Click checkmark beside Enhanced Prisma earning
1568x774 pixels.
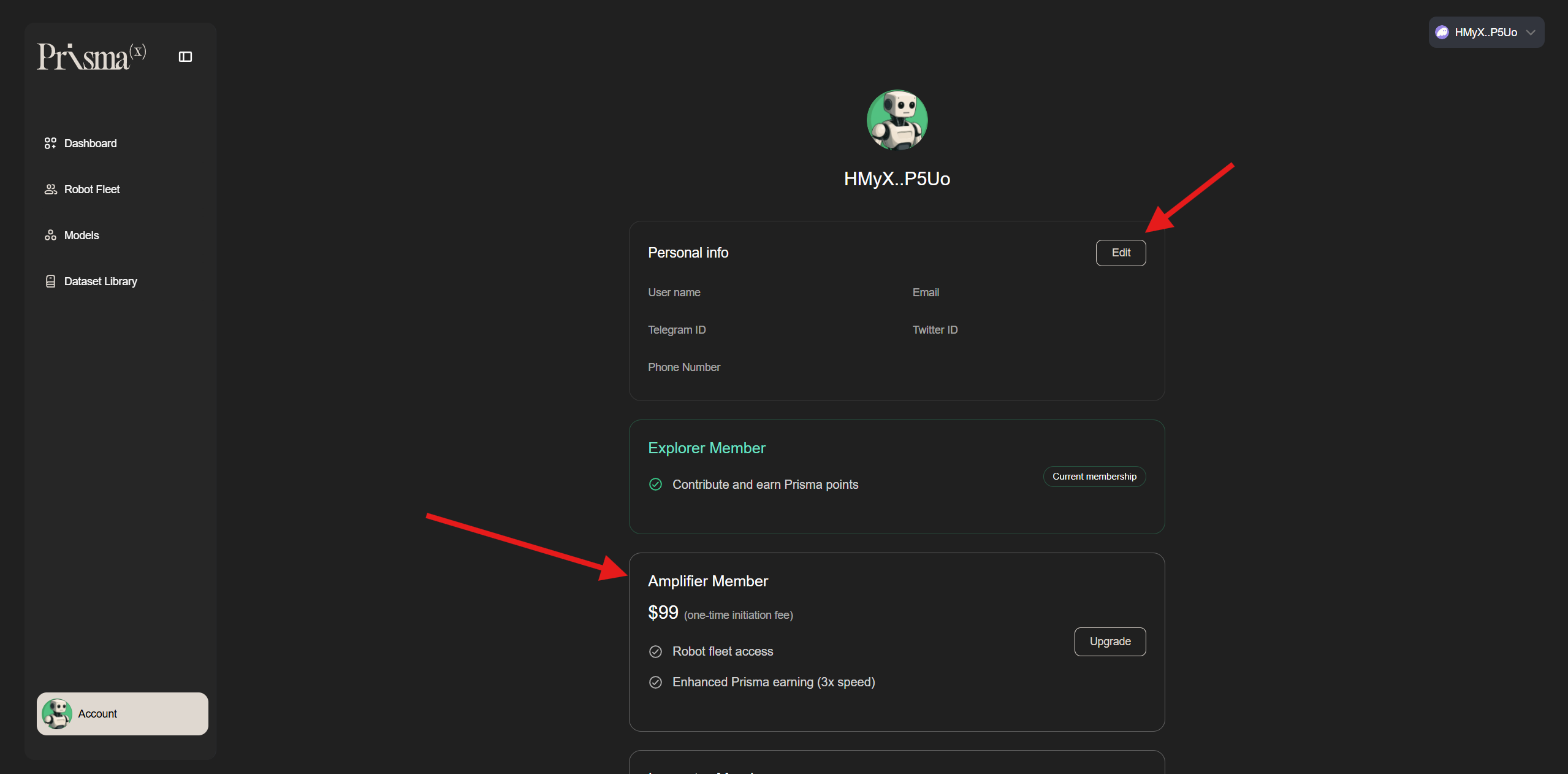point(655,682)
